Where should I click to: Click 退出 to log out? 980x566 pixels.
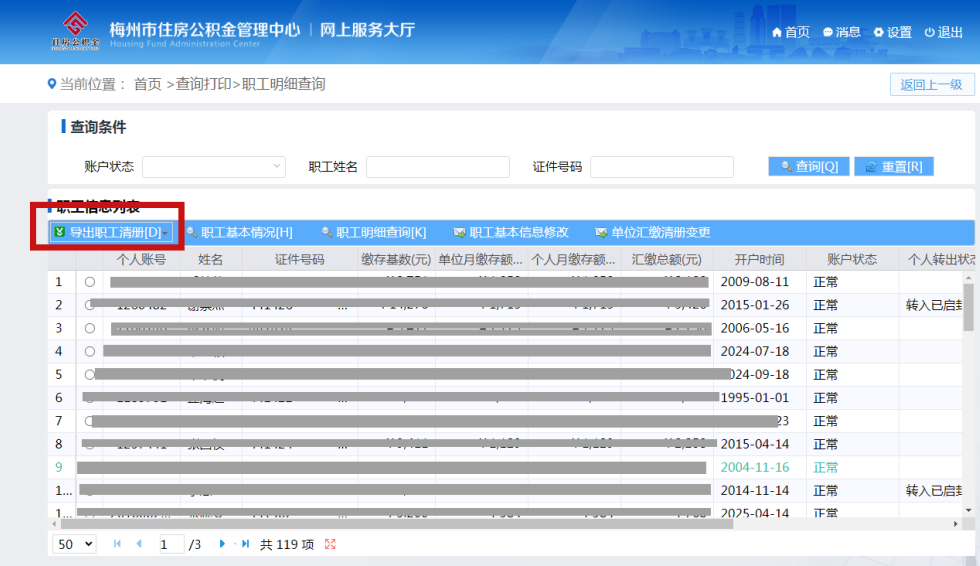point(944,32)
